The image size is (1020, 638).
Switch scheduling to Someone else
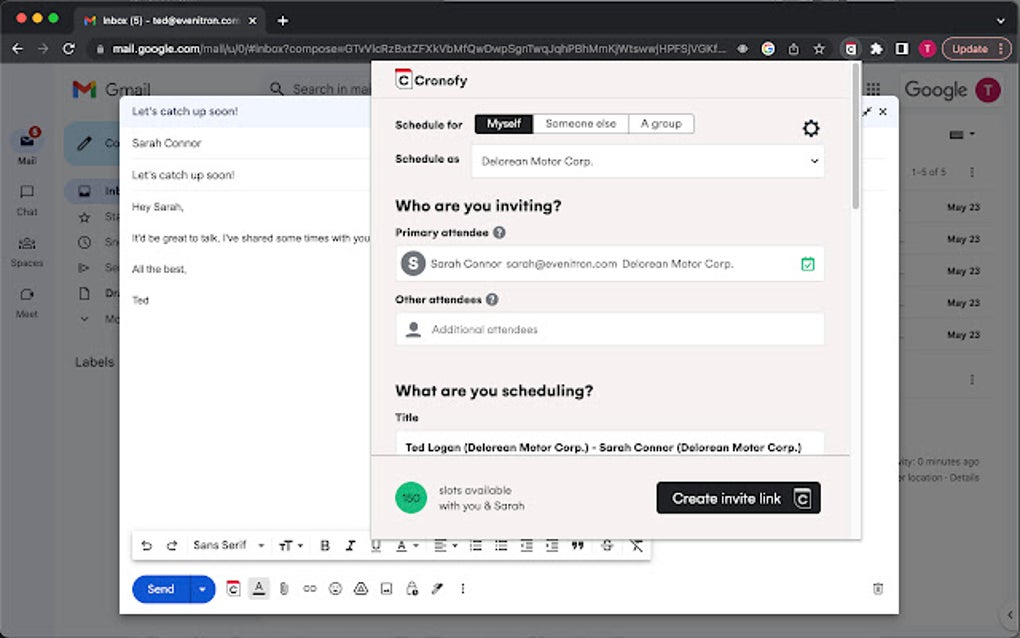[581, 123]
